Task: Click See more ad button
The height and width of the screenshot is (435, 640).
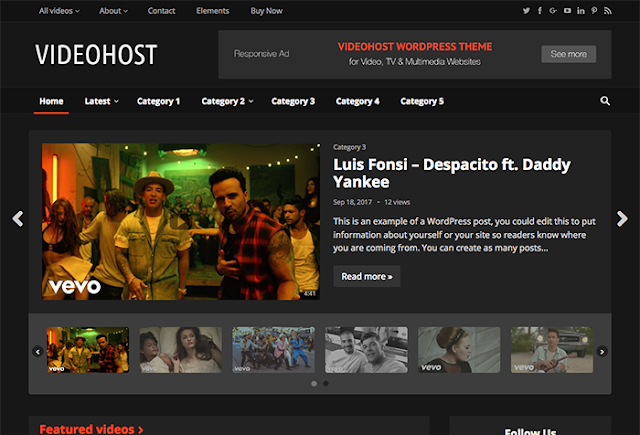Action: pos(568,54)
